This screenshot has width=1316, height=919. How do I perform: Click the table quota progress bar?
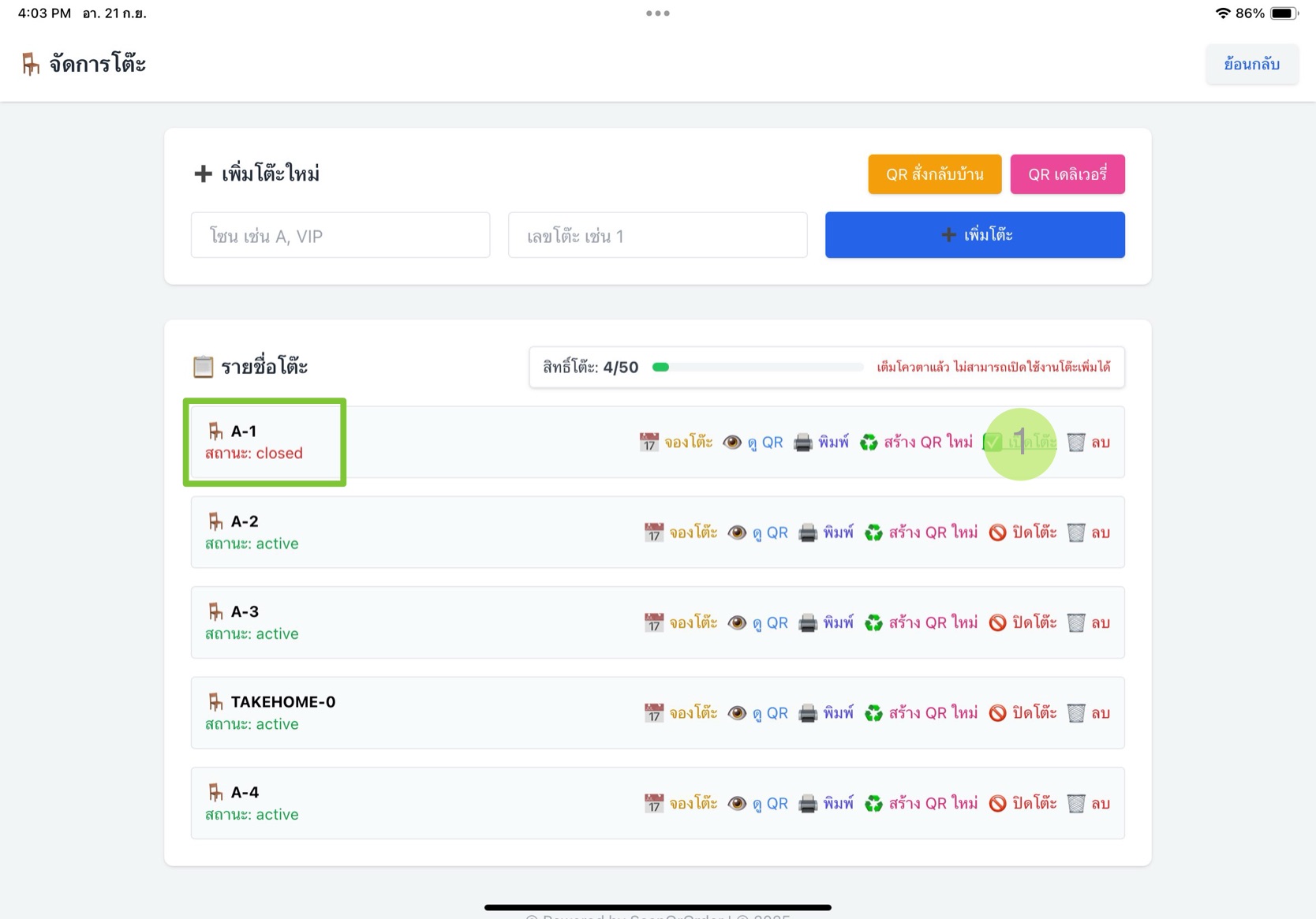(x=757, y=367)
